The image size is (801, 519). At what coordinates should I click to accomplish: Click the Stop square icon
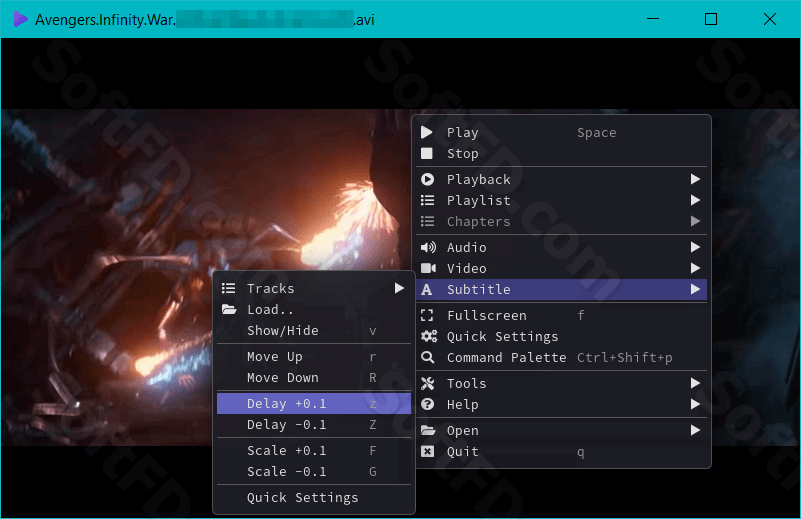click(x=427, y=153)
